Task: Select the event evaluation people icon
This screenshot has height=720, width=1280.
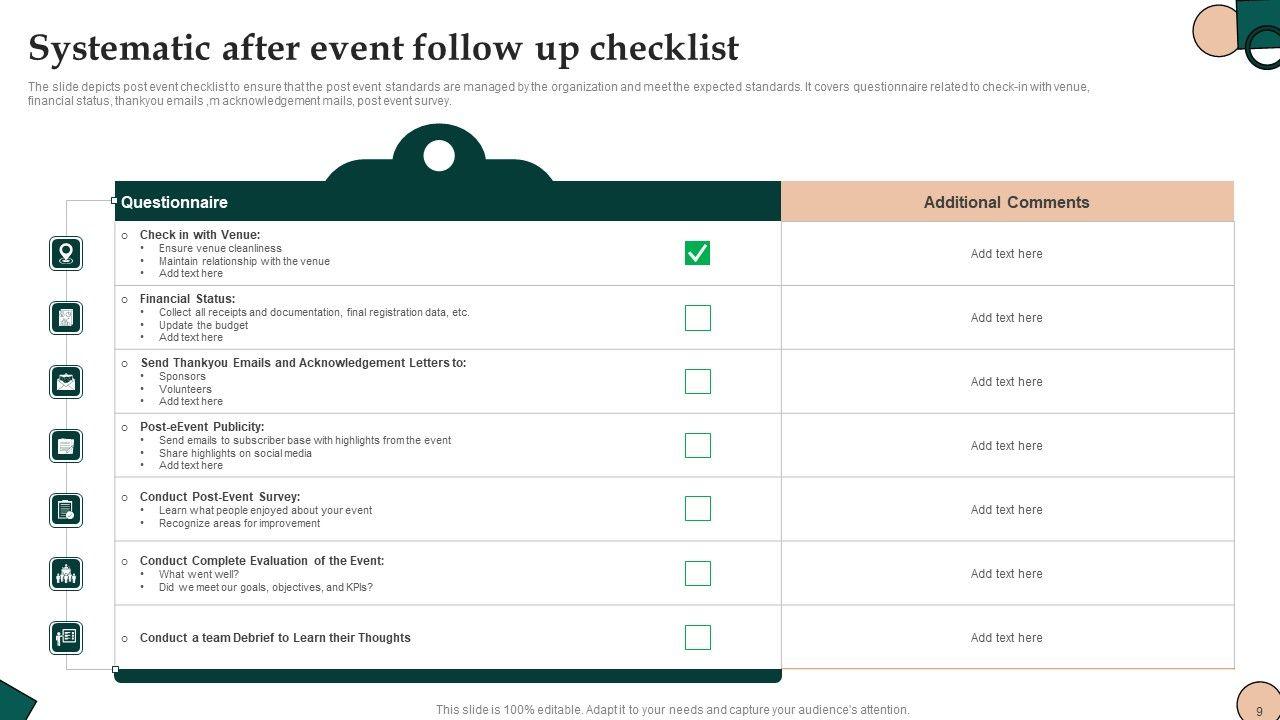Action: [x=66, y=574]
